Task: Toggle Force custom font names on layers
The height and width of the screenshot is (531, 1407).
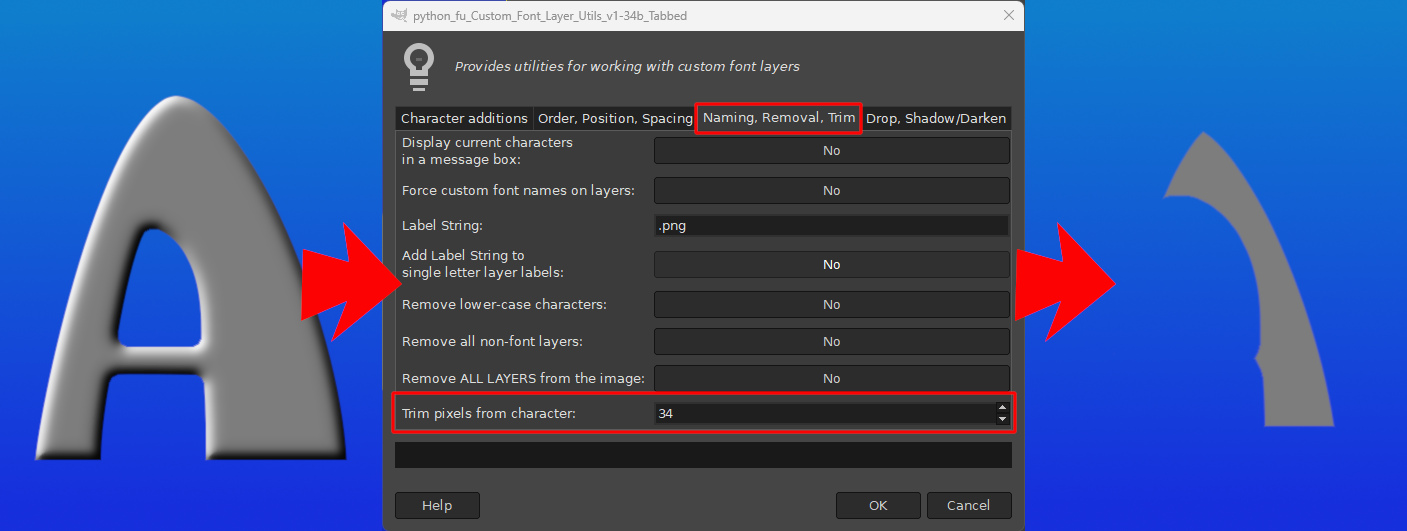Action: [831, 191]
